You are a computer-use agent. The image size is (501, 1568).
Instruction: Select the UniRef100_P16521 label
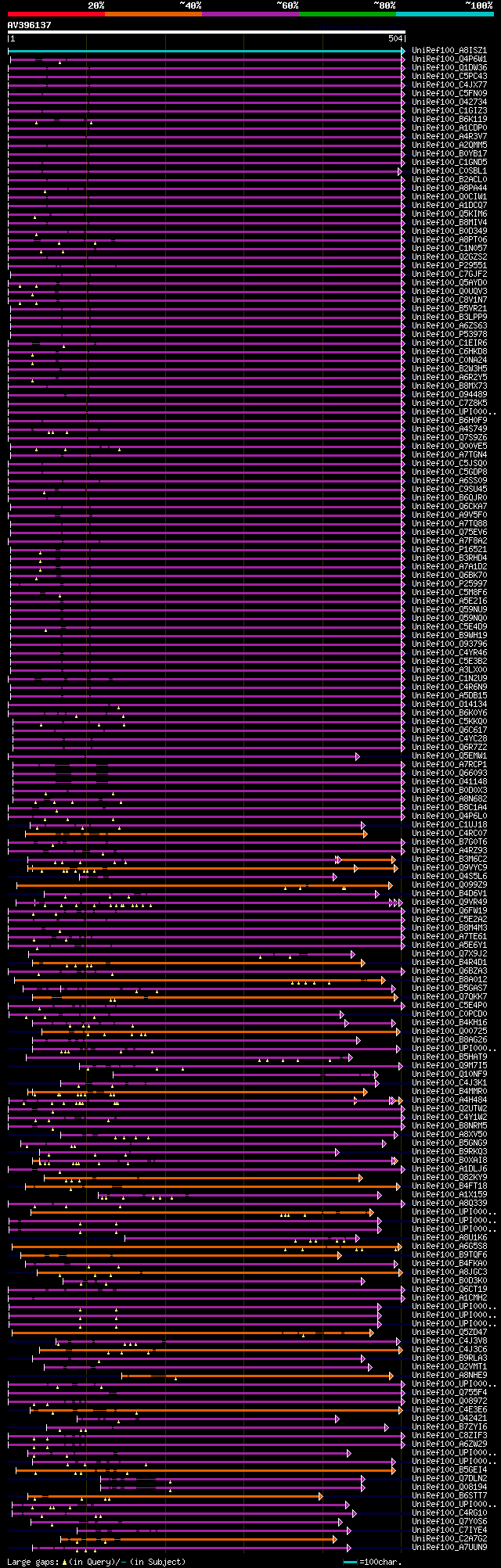tap(449, 550)
